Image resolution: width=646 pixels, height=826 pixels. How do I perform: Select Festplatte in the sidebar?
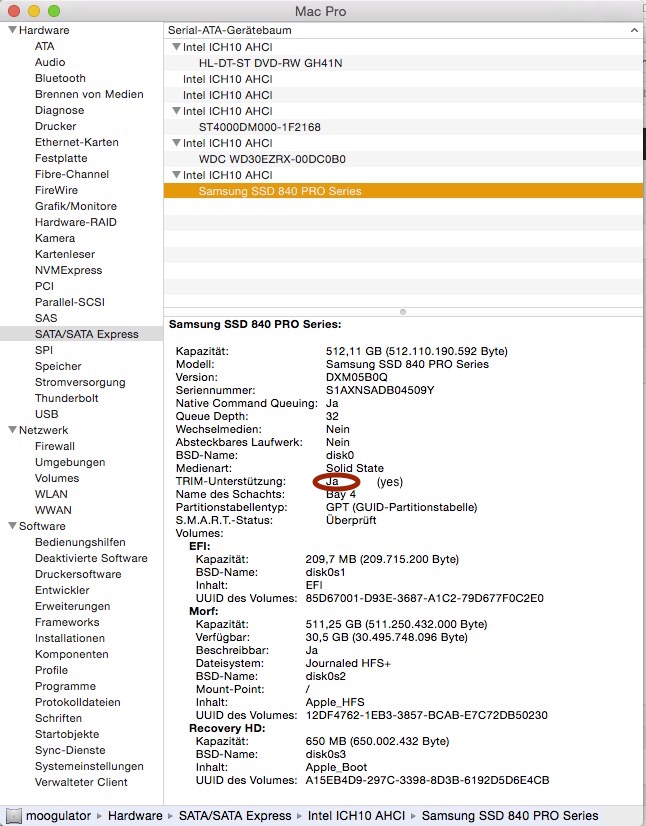pyautogui.click(x=61, y=158)
